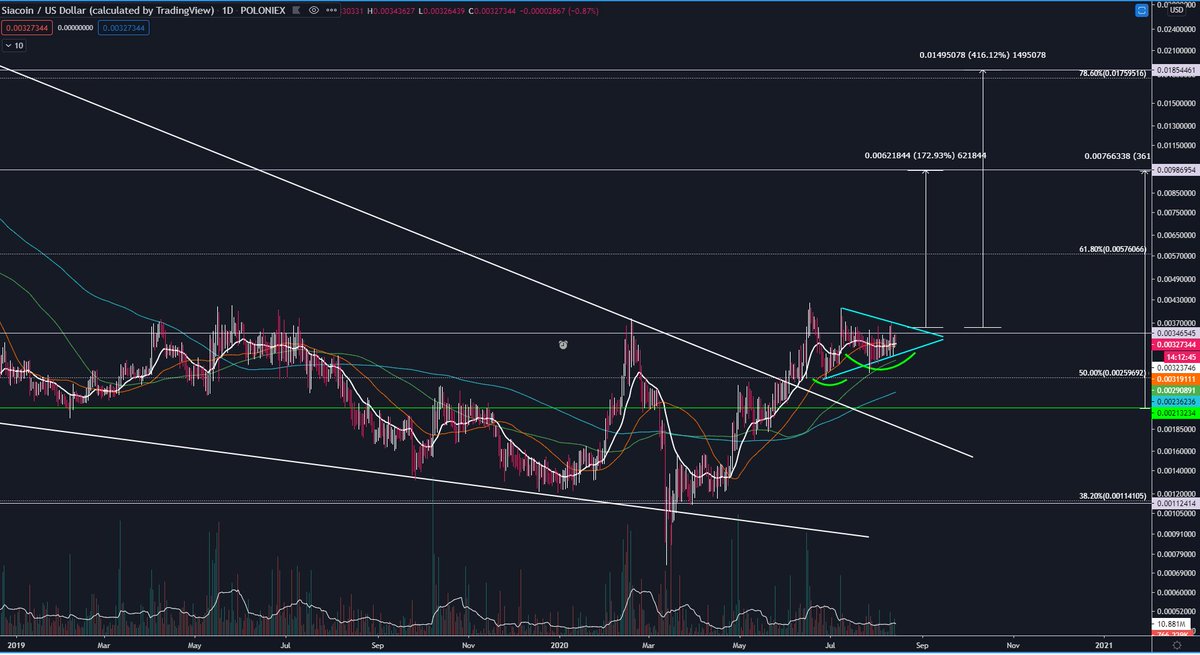Click the 2020 label on time axis

558,647
